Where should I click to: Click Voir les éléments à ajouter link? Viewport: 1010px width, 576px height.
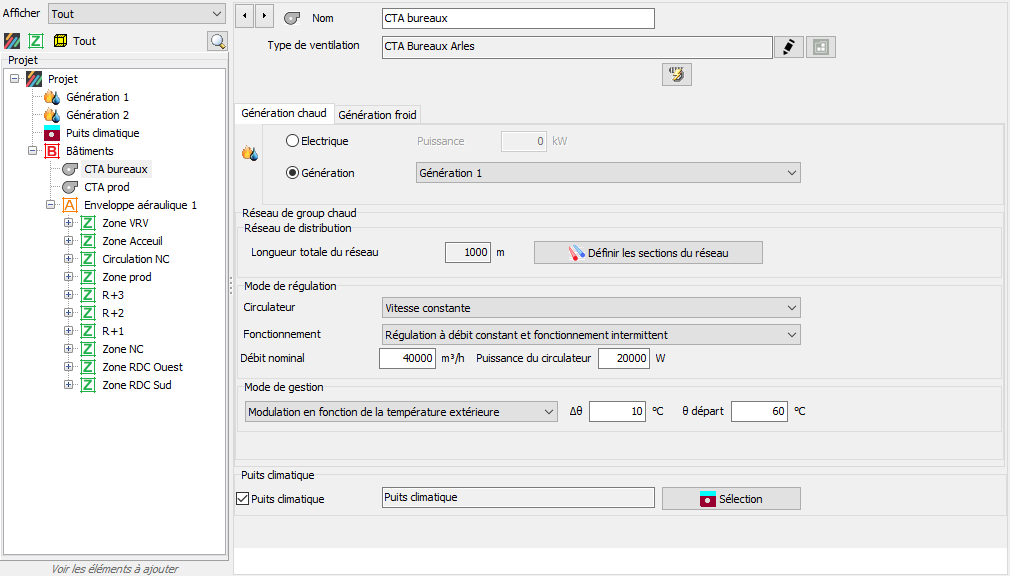[115, 569]
